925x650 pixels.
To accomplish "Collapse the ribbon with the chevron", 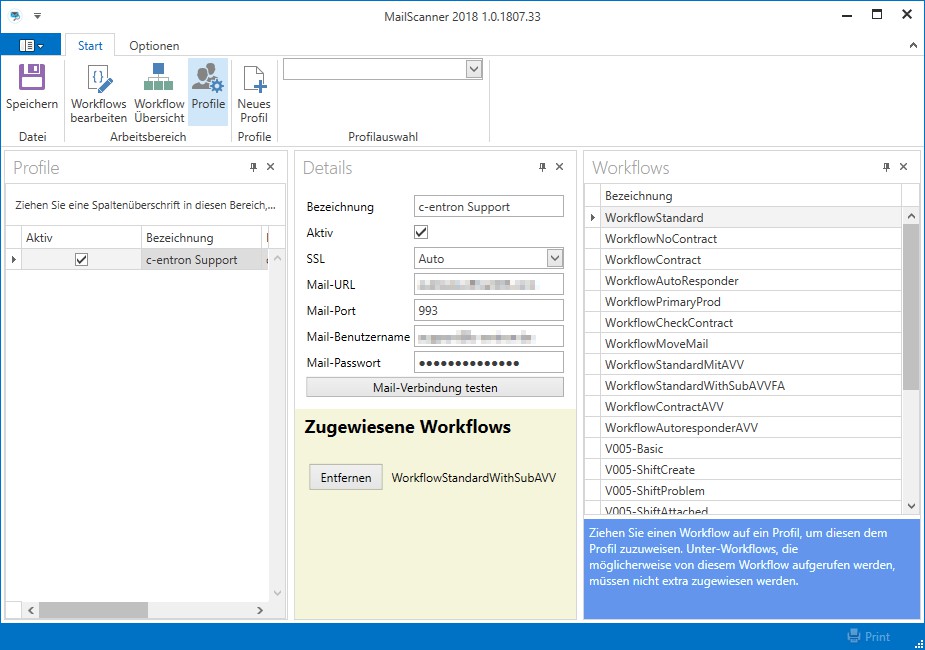I will 912,46.
